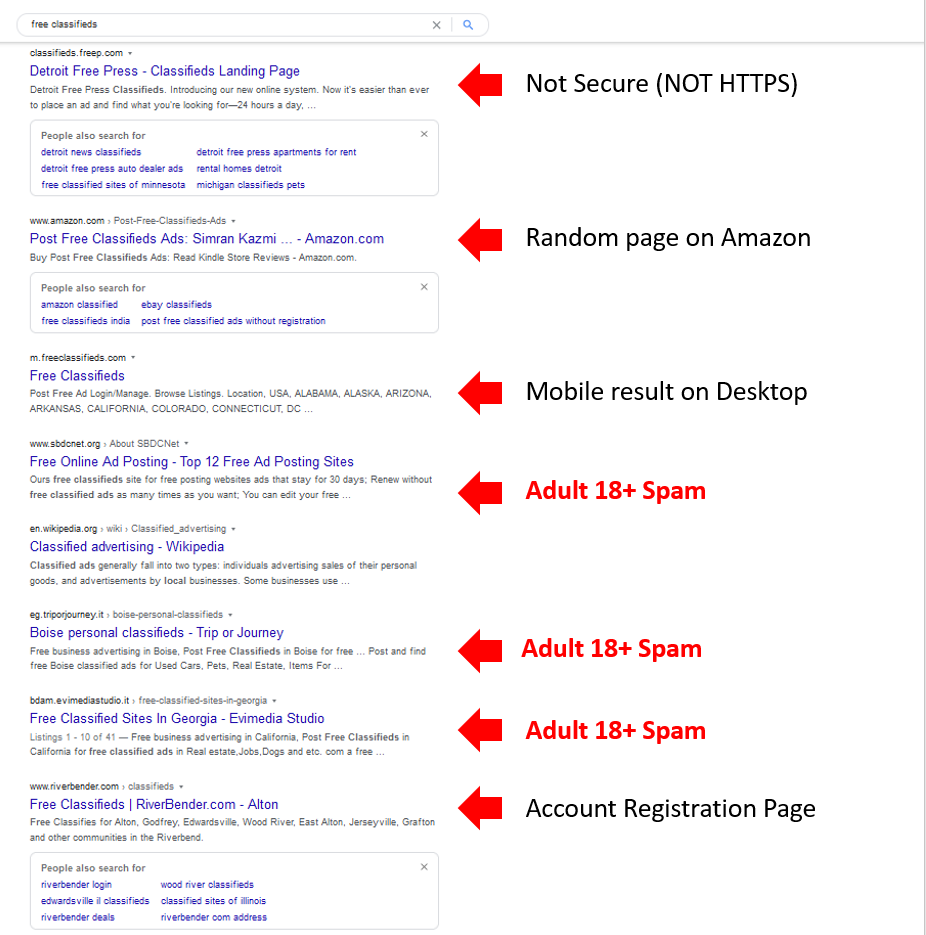The height and width of the screenshot is (935, 926).
Task: Open the Detroit Free Press Classifieds Landing Page result
Action: 165,71
